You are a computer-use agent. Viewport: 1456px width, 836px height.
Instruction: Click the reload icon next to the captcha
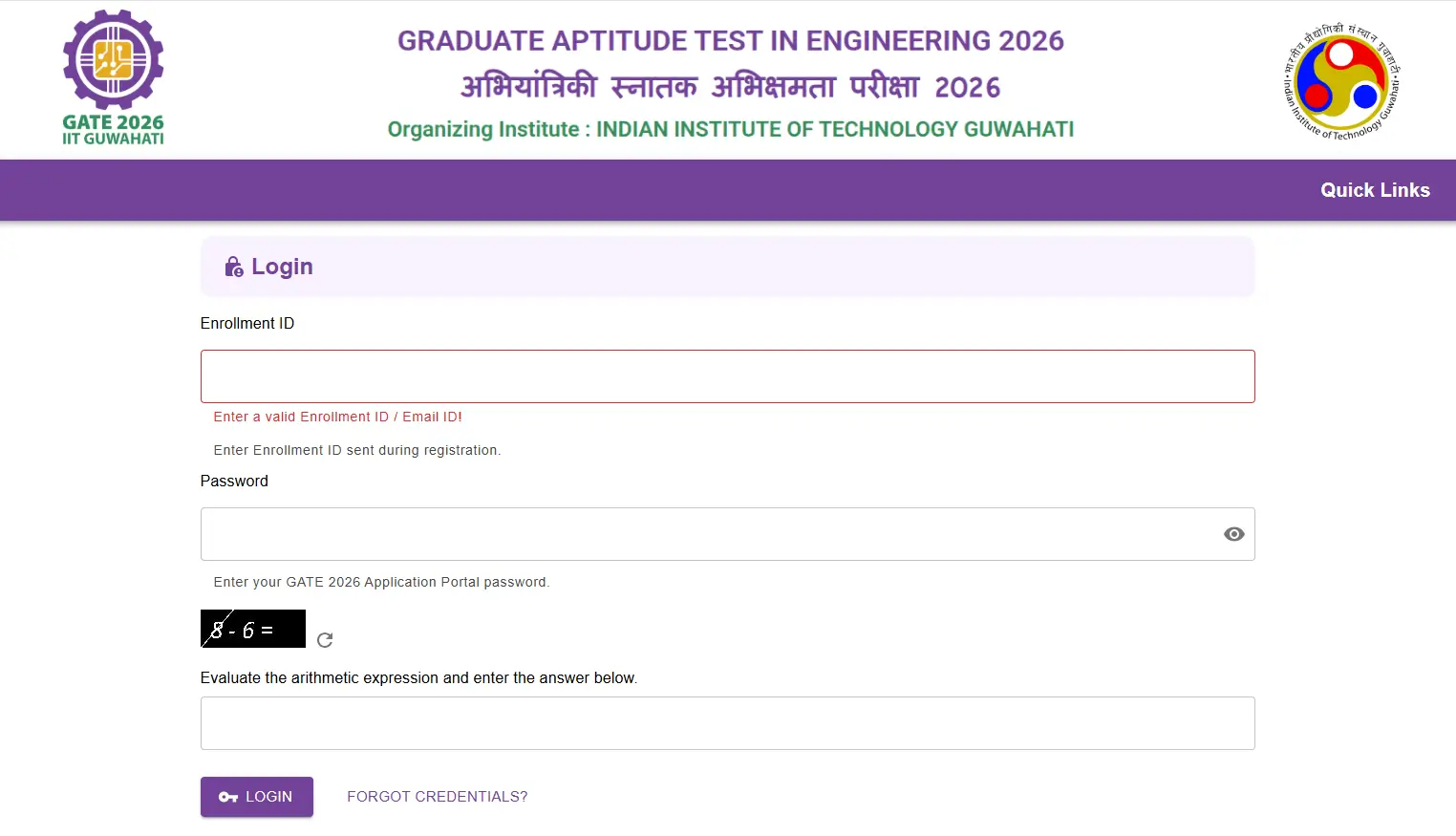tap(324, 640)
